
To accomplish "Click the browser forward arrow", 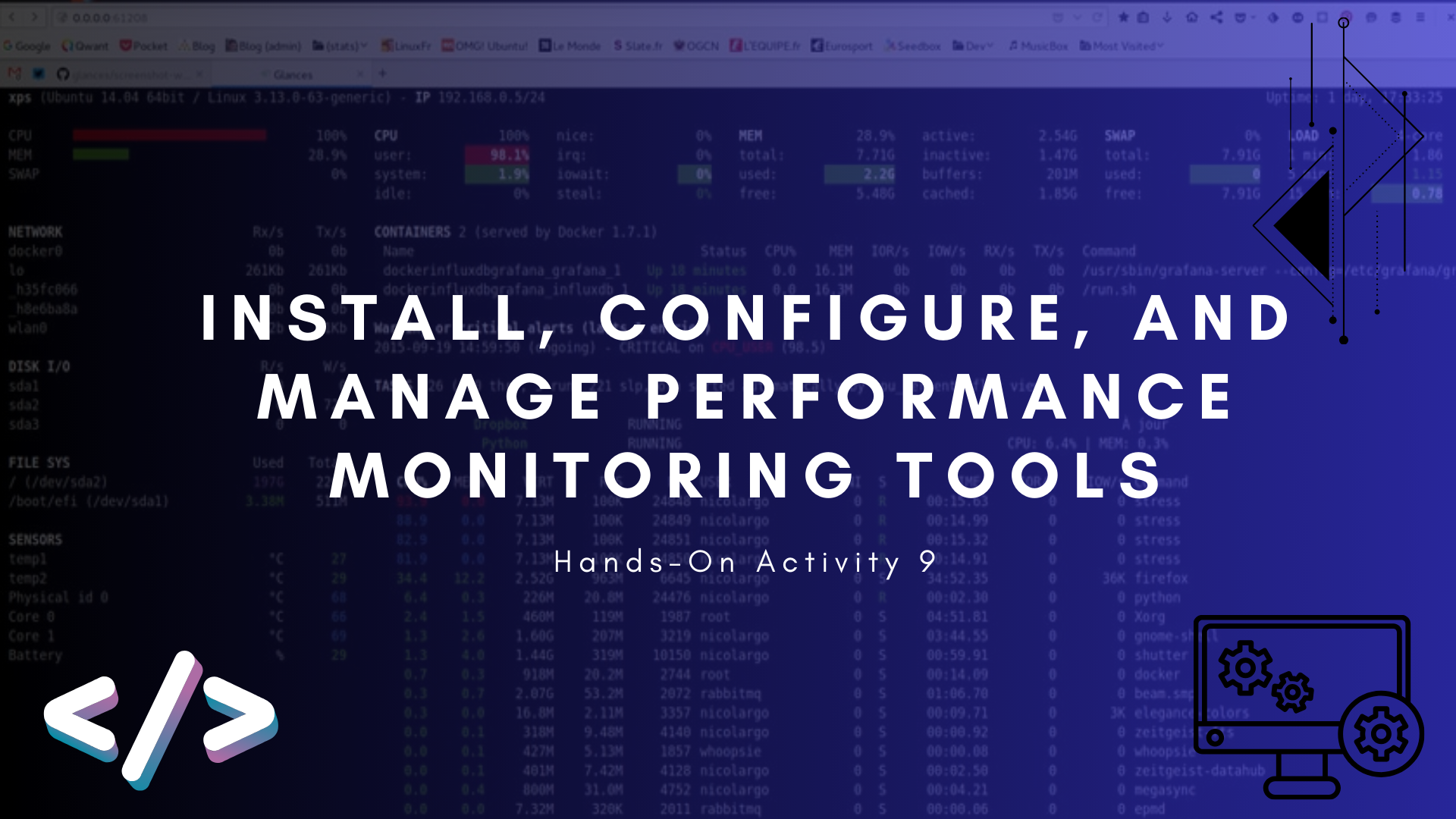I will point(34,17).
